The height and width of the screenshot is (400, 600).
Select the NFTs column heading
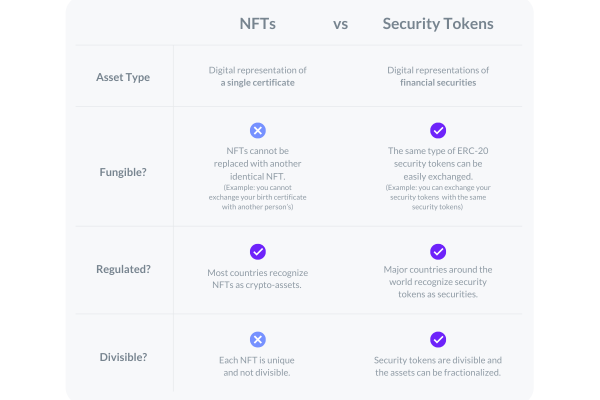coord(258,24)
